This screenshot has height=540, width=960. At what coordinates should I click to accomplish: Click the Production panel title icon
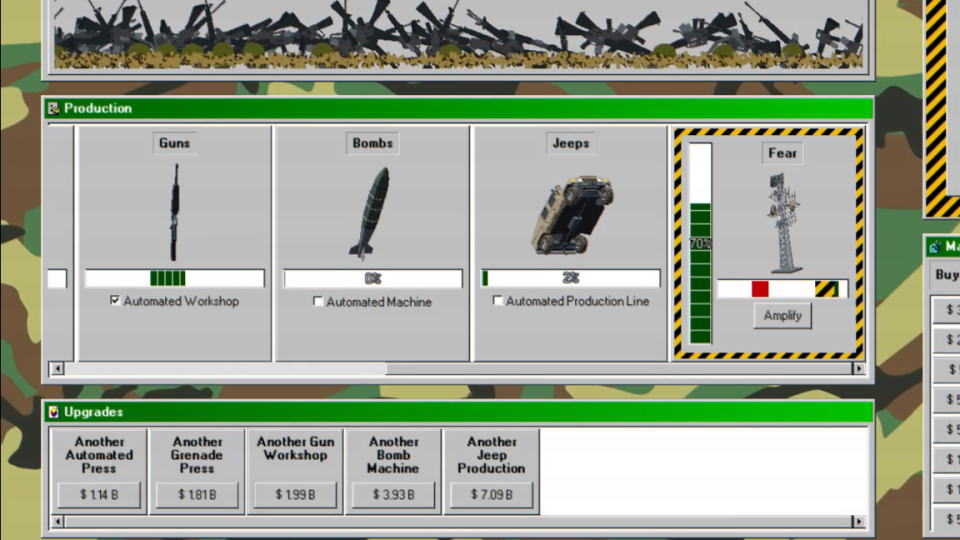tap(54, 108)
